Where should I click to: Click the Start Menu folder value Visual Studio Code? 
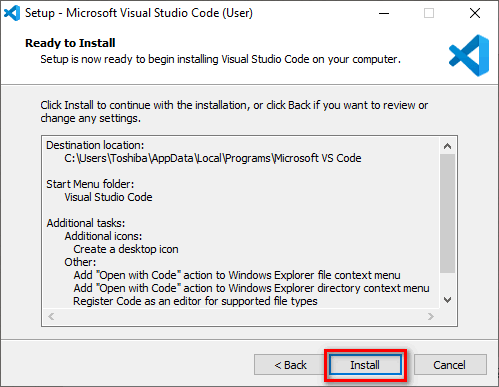tap(108, 197)
